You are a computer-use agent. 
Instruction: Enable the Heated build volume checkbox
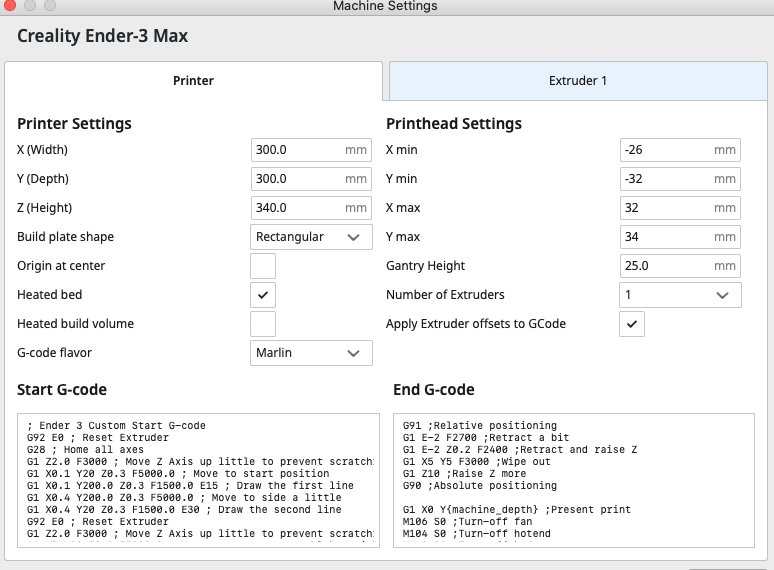263,324
